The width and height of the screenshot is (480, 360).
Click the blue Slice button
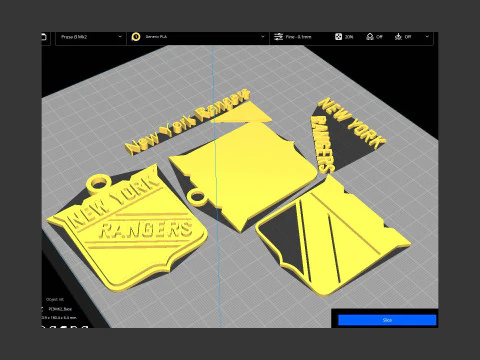(x=387, y=320)
